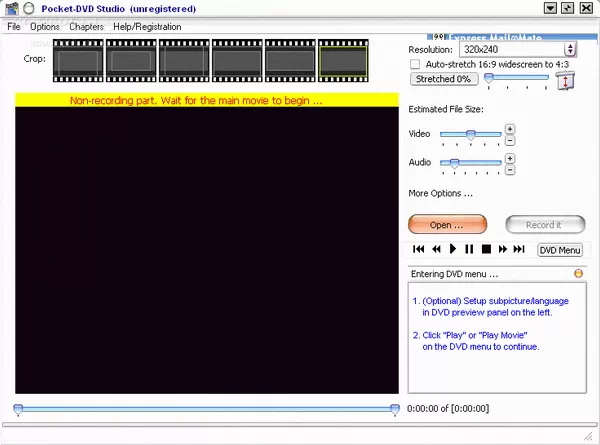
Task: Select the yellow-highlighted crop thumbnail
Action: pyautogui.click(x=343, y=62)
